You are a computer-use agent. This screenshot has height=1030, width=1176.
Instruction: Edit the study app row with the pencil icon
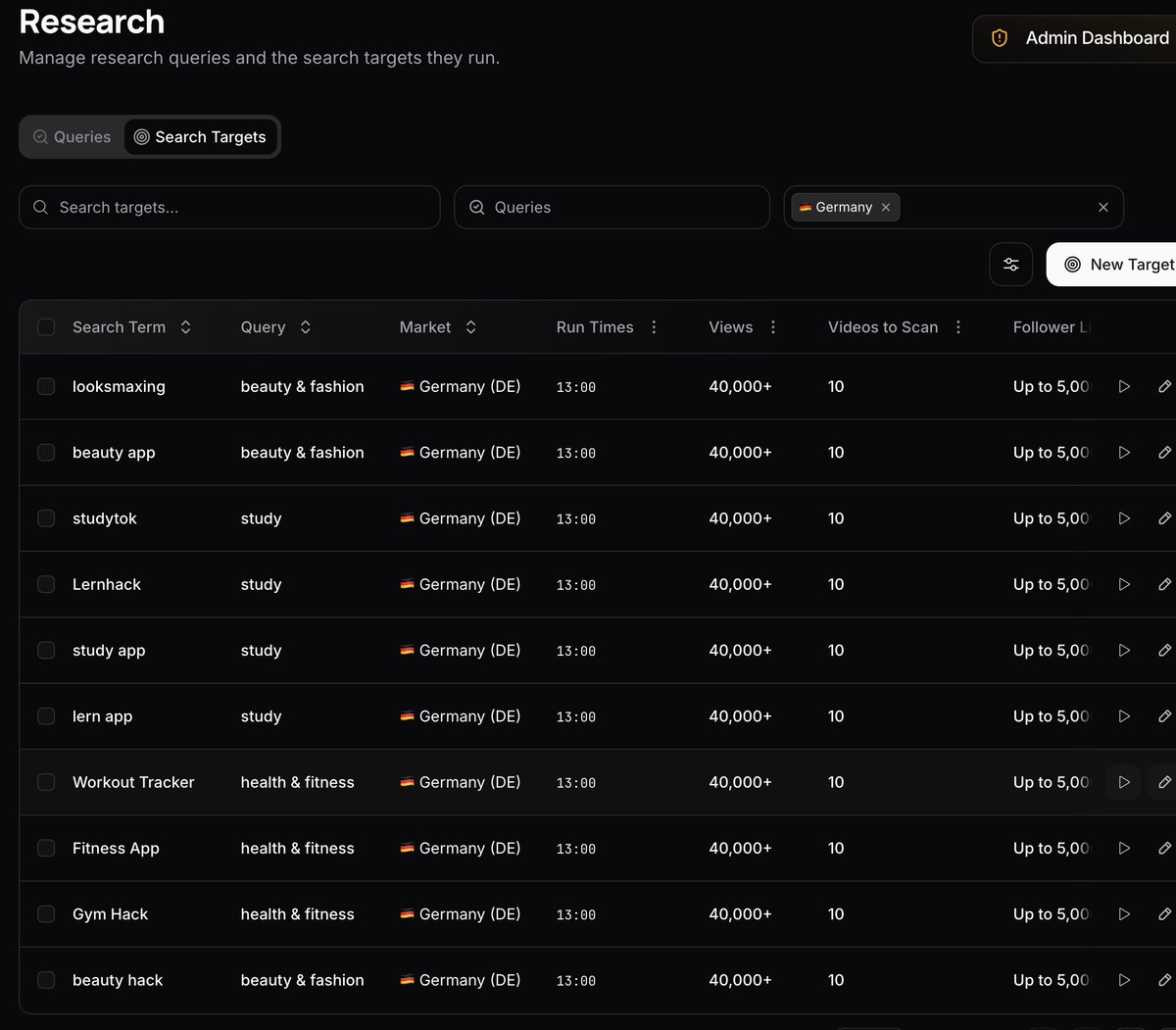pos(1164,651)
